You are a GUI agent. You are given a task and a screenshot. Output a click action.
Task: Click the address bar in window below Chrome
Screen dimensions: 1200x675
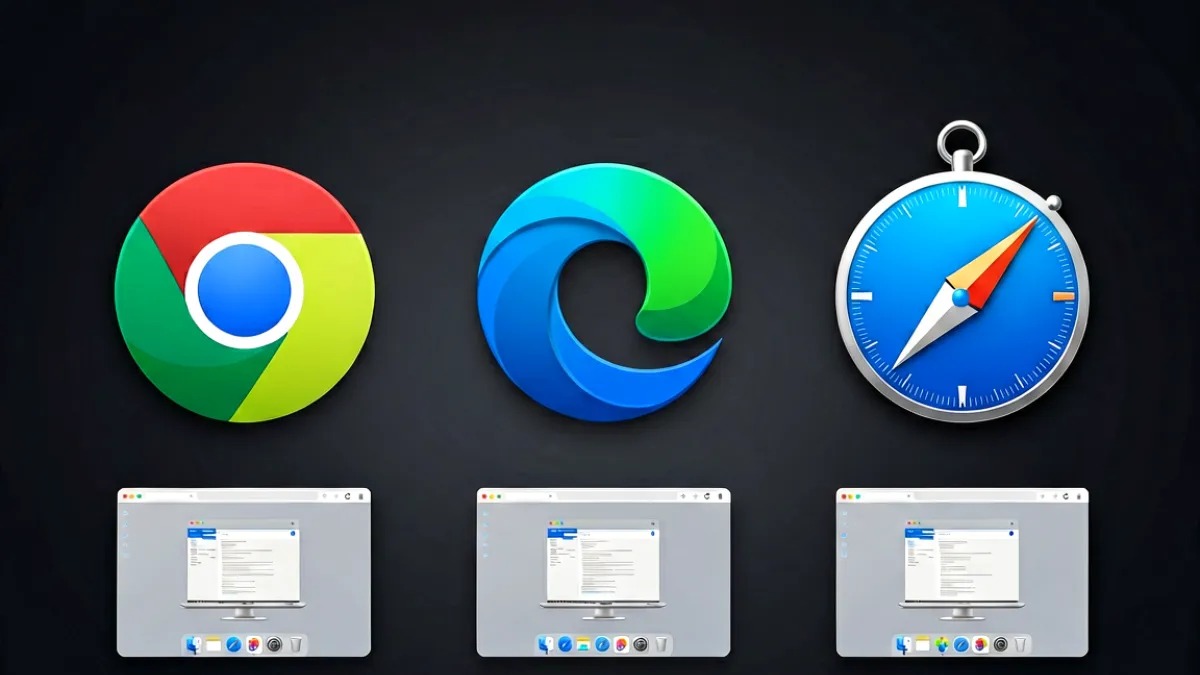(258, 496)
